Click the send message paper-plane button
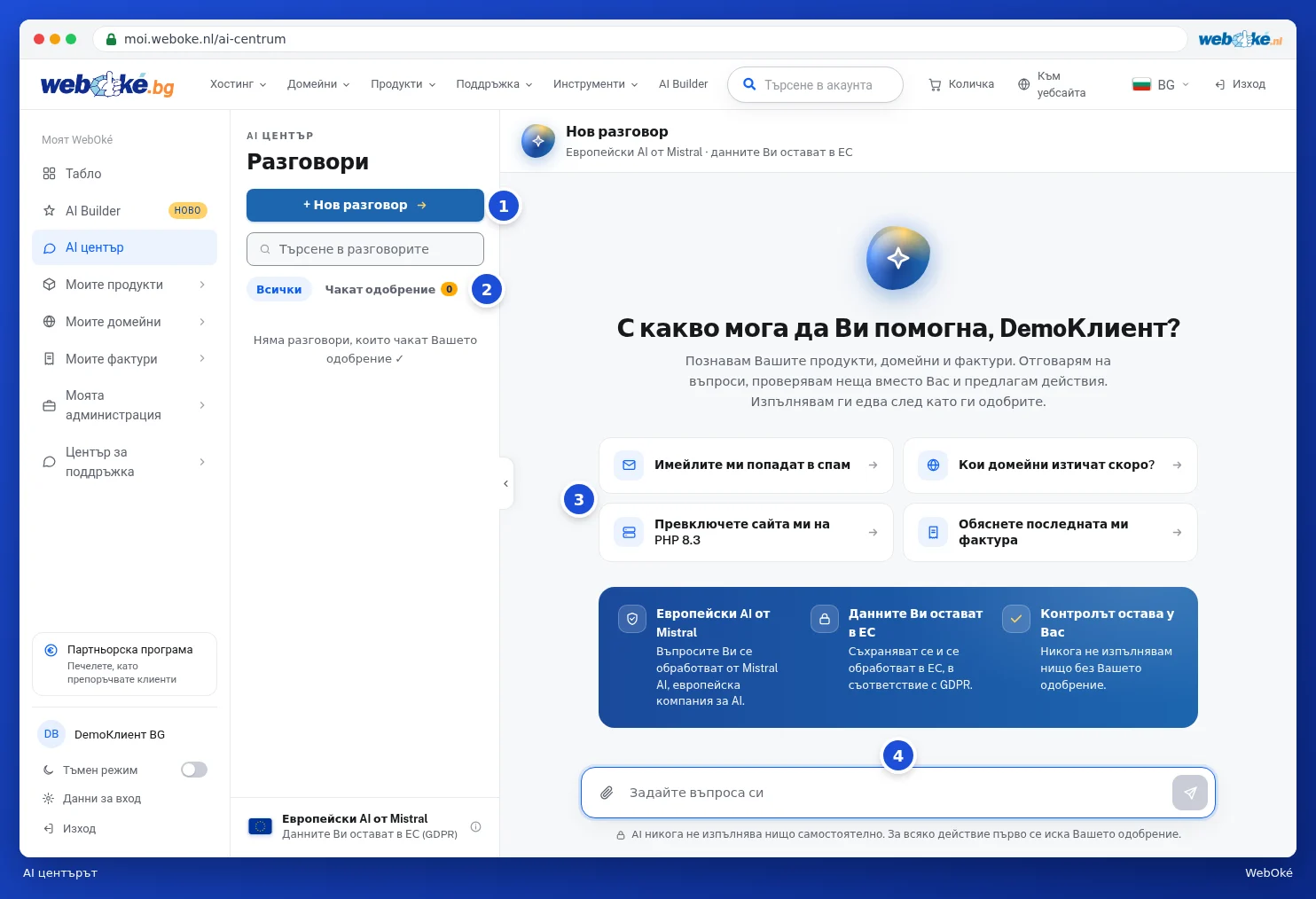Screen dimensions: 1316x899 point(1190,793)
